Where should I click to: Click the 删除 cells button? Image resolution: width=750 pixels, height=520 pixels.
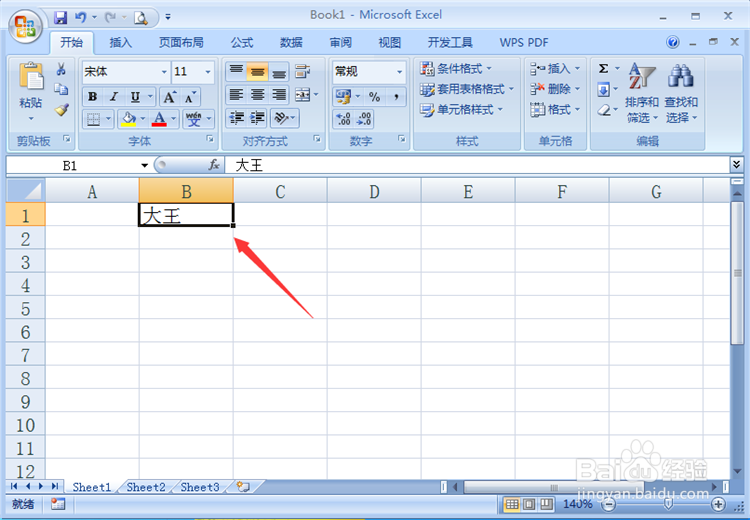coord(555,89)
